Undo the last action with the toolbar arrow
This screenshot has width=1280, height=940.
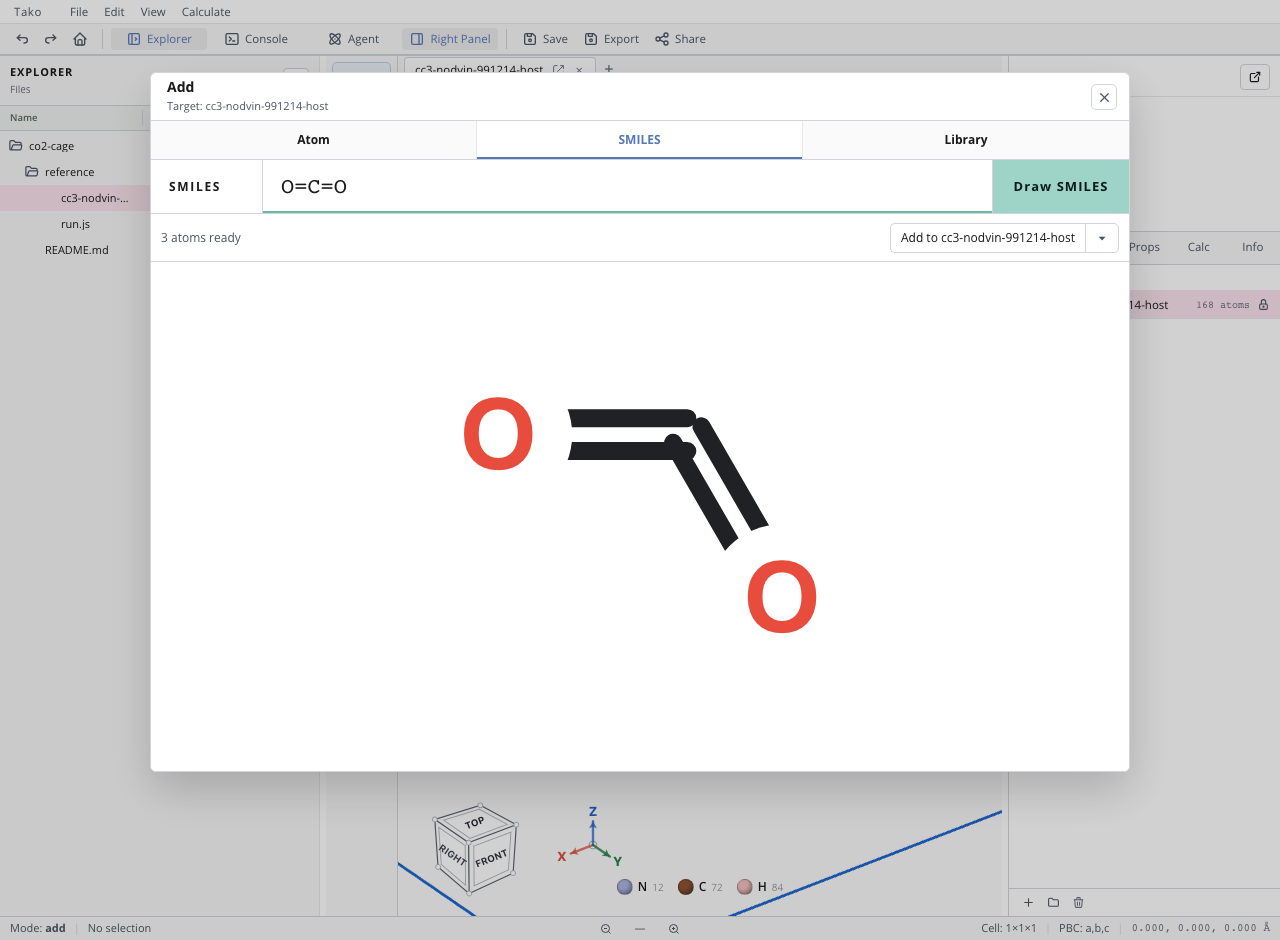22,39
